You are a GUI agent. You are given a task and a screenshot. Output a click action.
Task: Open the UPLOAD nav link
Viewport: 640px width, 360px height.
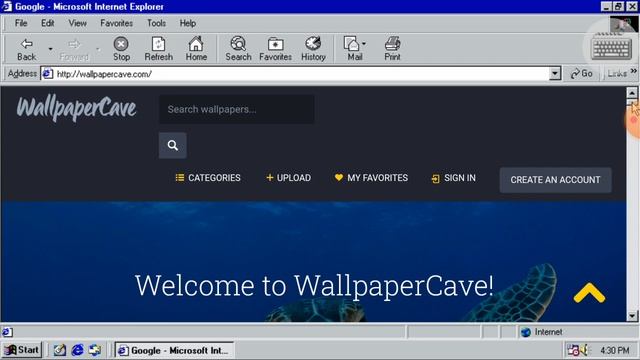[289, 178]
